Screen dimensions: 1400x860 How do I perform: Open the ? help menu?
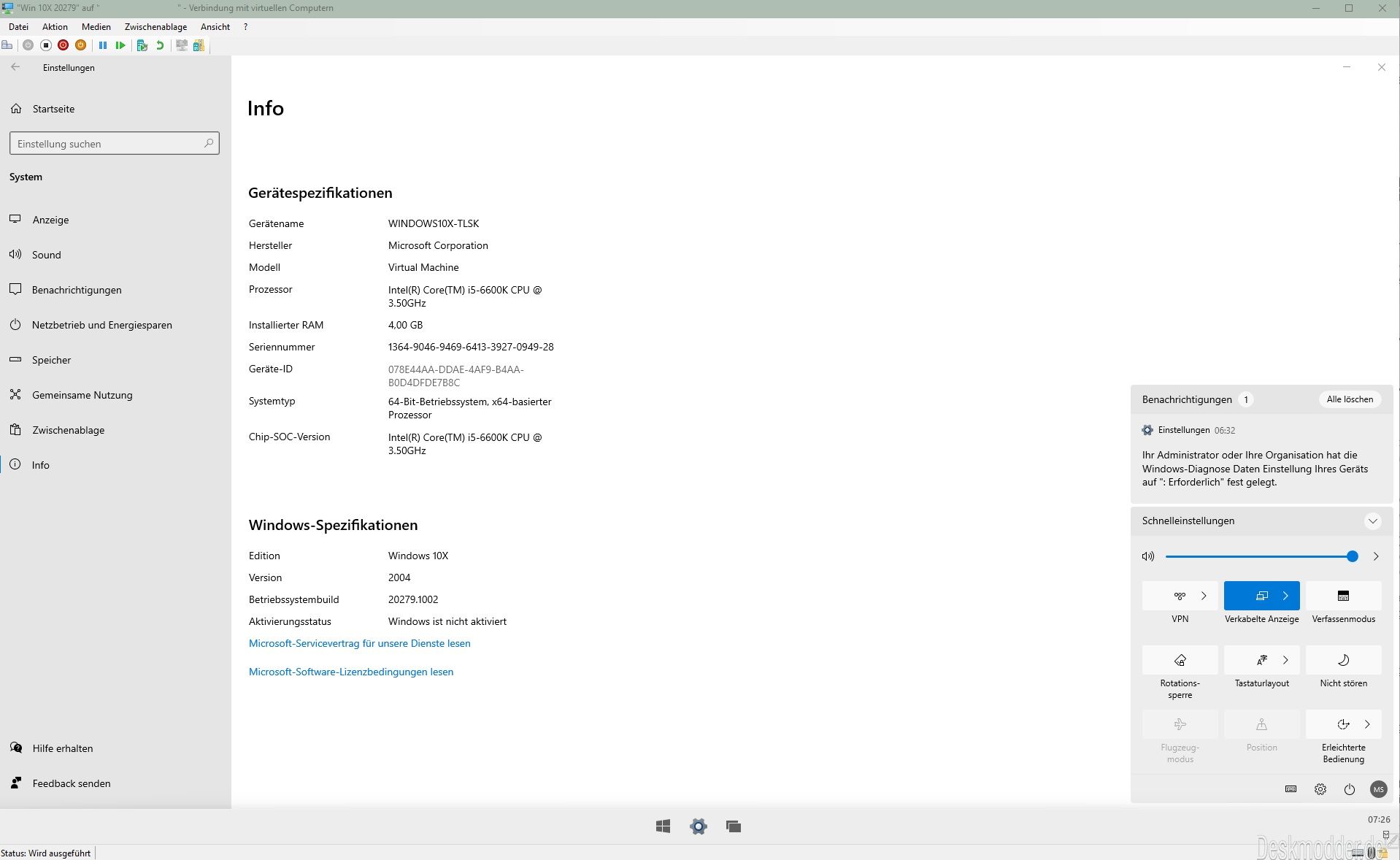[x=245, y=27]
